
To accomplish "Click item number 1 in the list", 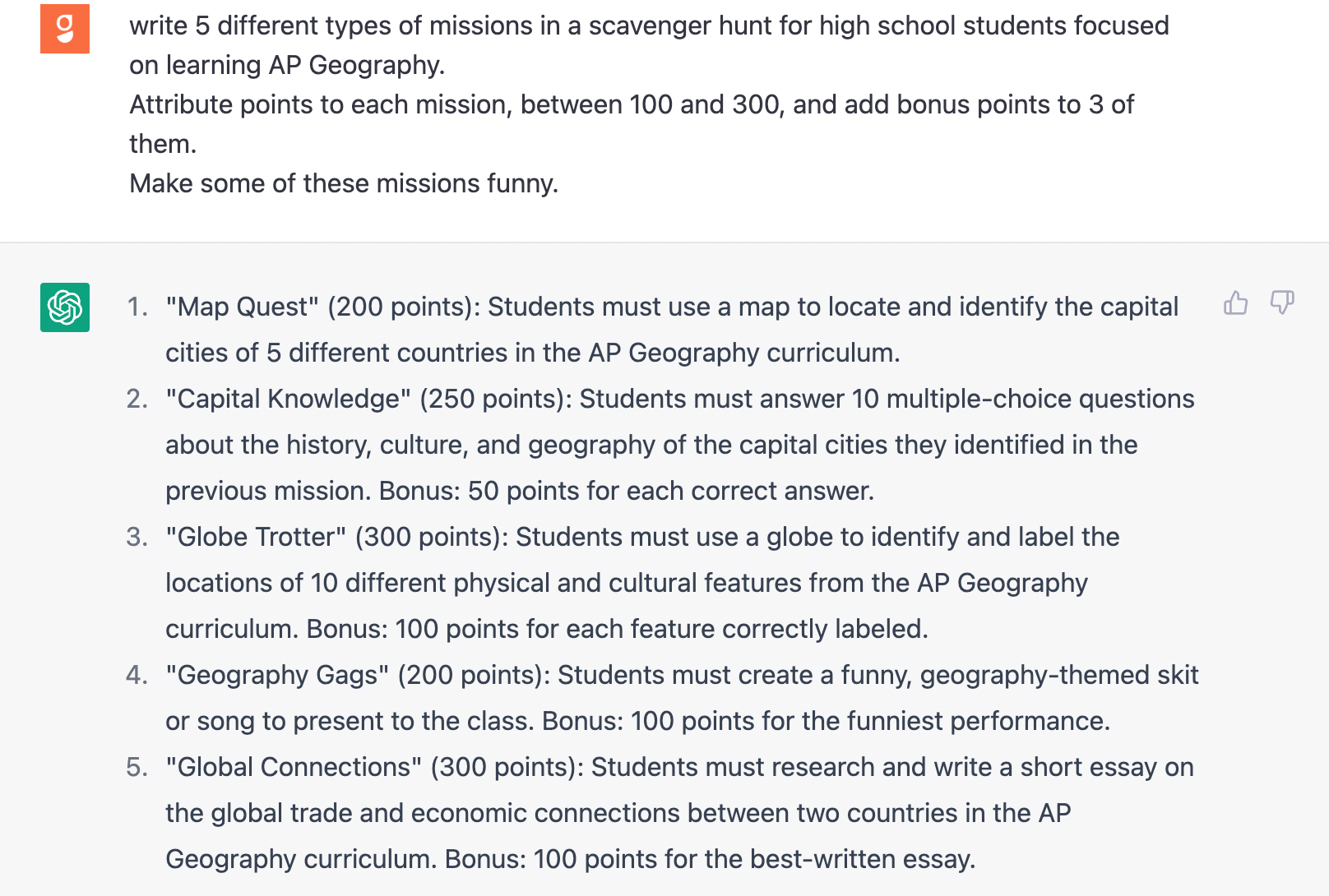I will pos(136,306).
